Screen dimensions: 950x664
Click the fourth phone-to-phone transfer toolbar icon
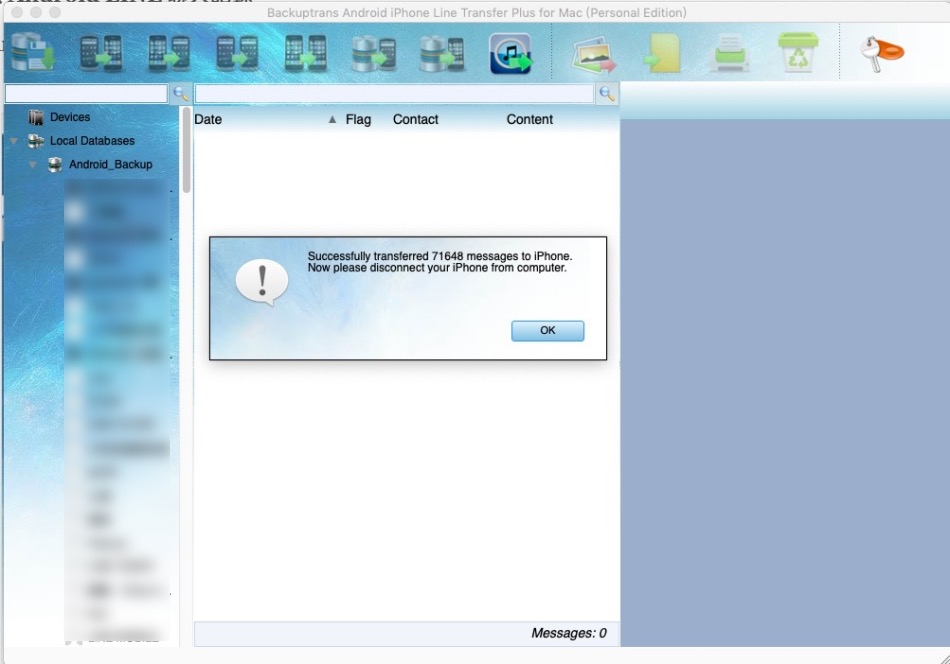click(x=305, y=53)
